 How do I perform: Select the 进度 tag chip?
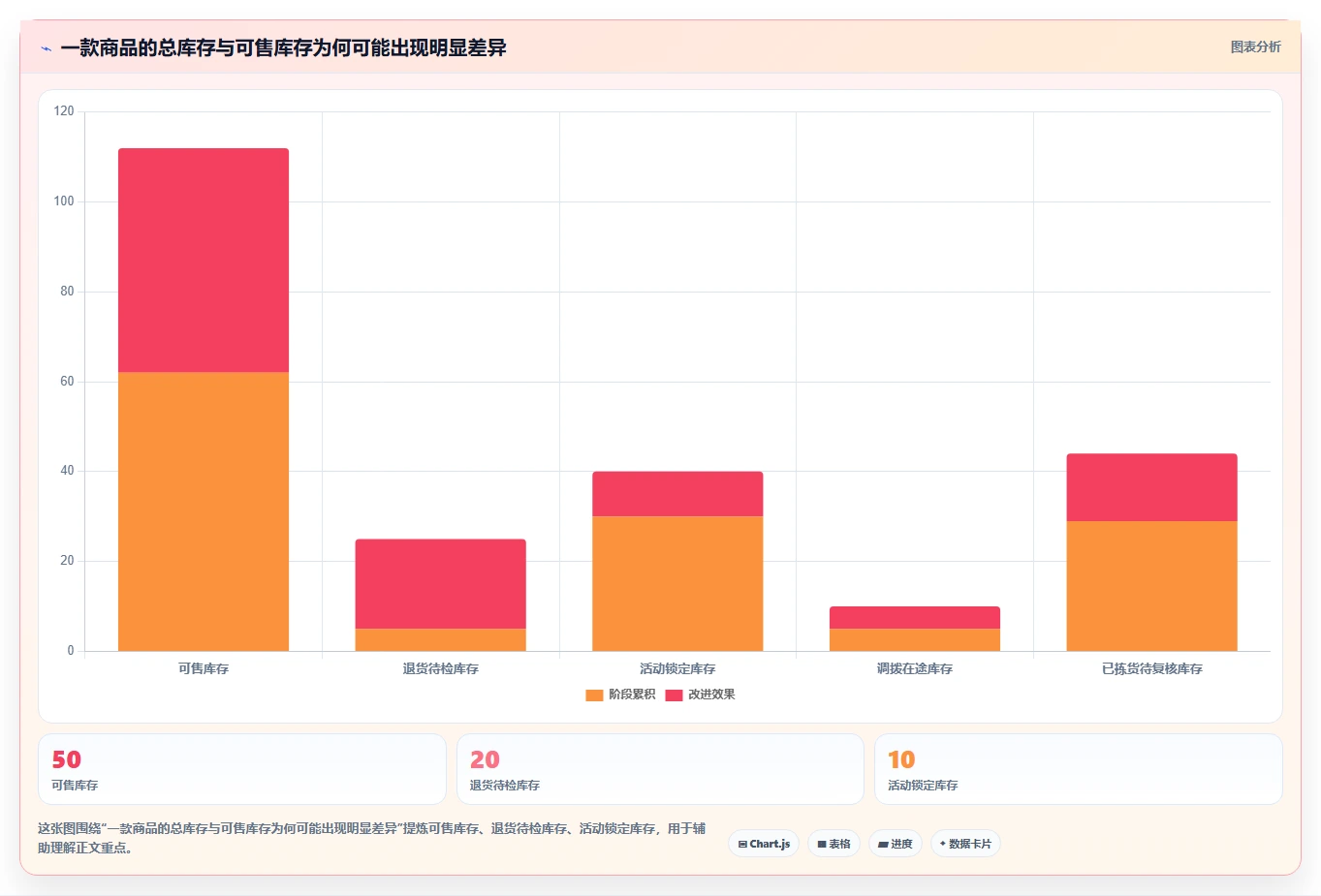896,844
